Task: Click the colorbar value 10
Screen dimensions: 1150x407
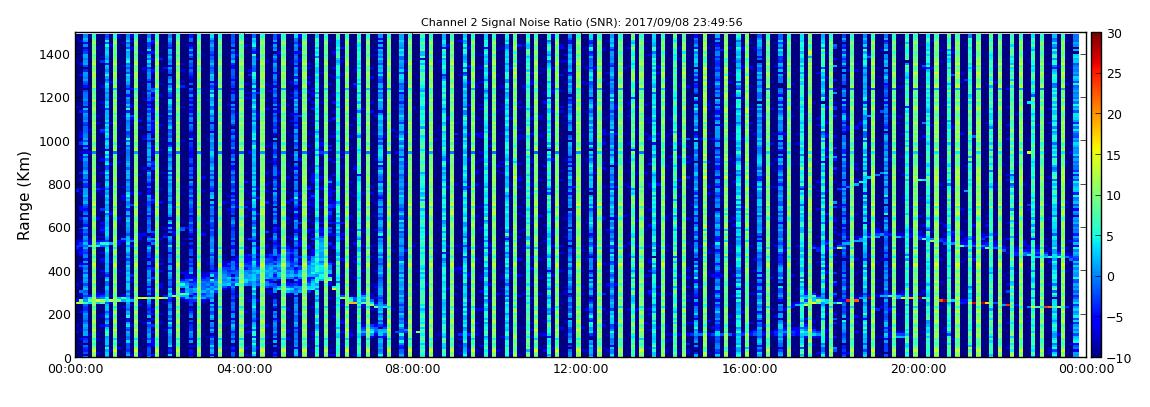Action: click(x=1114, y=195)
